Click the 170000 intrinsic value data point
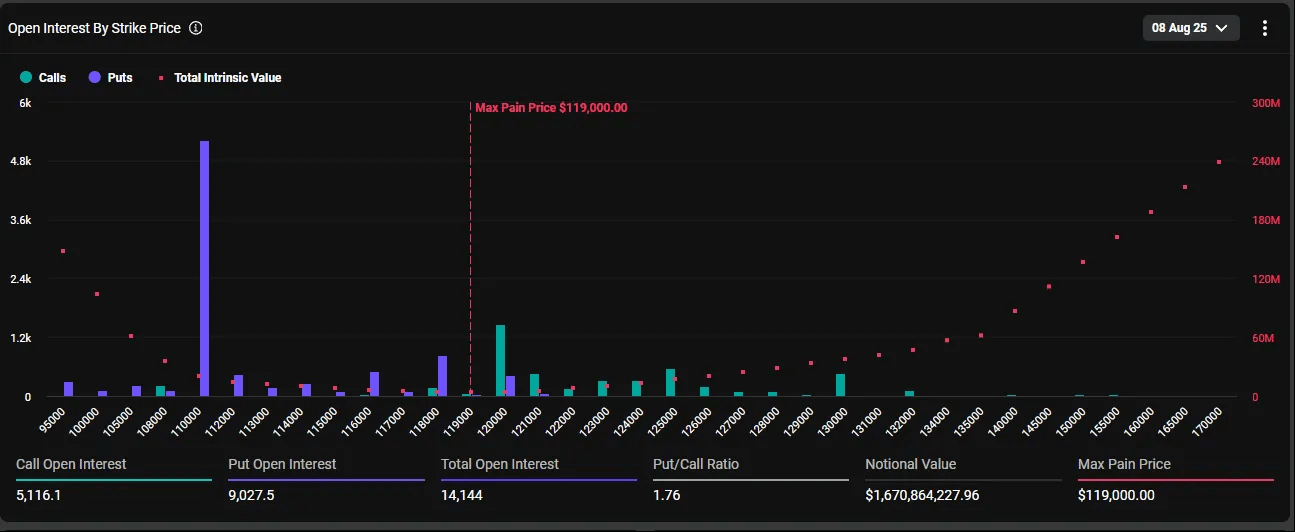1295x532 pixels. 1219,161
